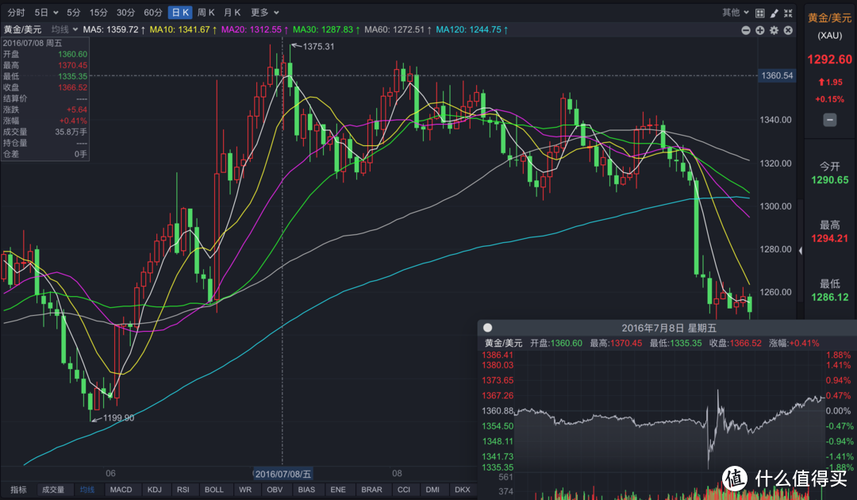
Task: Enable the BOLL indicator
Action: [x=213, y=490]
